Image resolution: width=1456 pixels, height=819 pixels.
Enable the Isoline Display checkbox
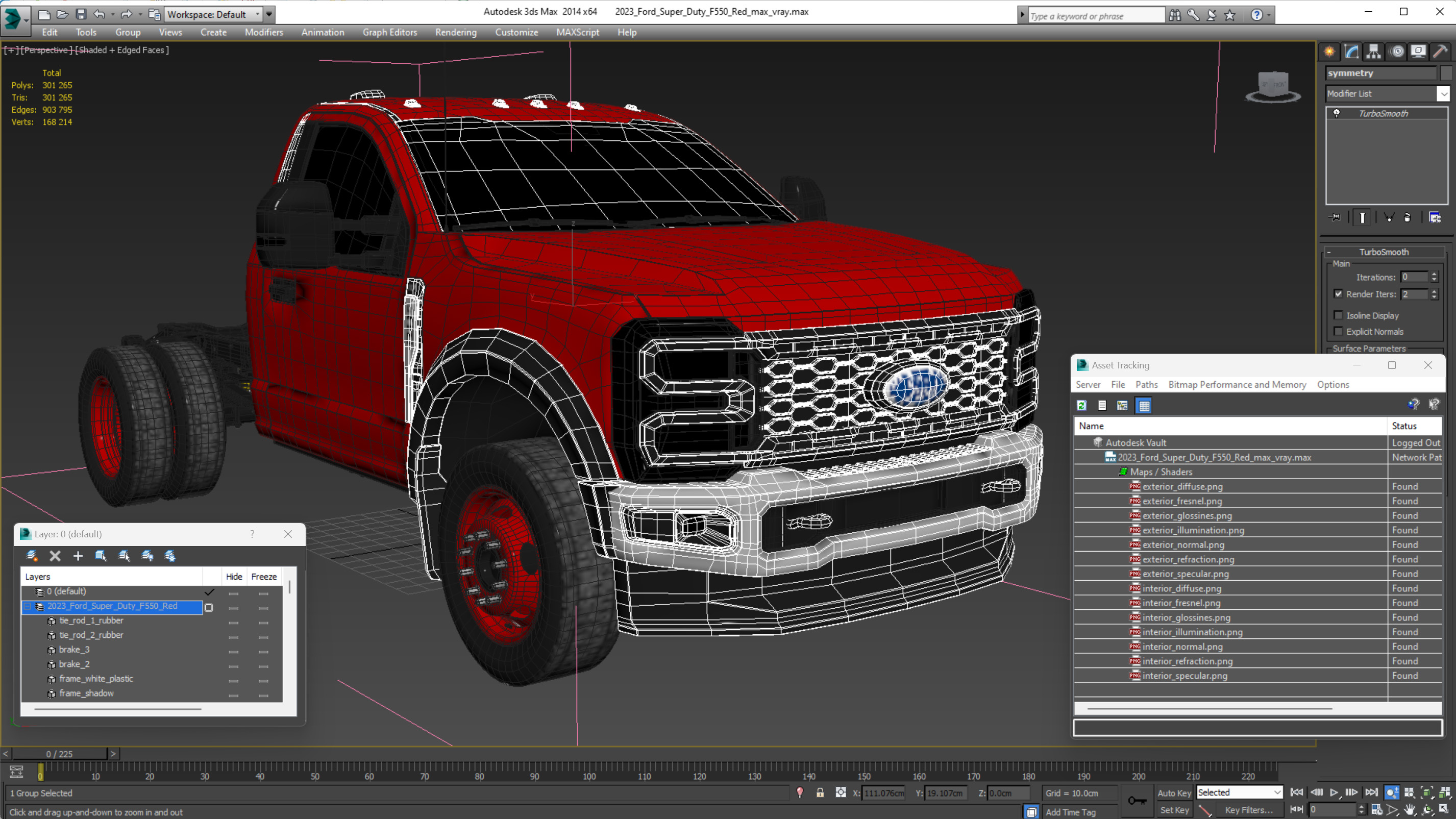pos(1338,315)
